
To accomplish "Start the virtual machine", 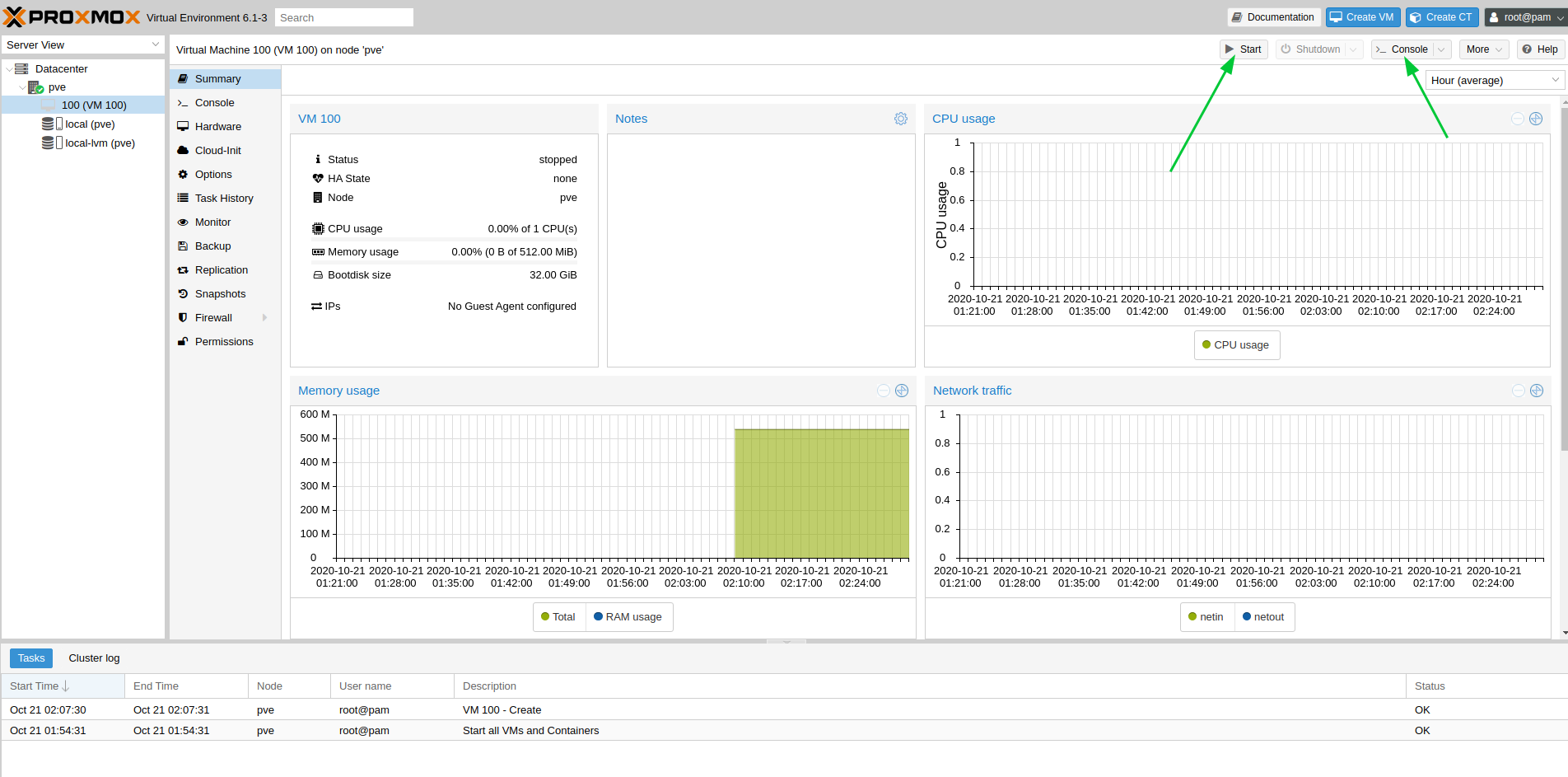I will [1244, 49].
